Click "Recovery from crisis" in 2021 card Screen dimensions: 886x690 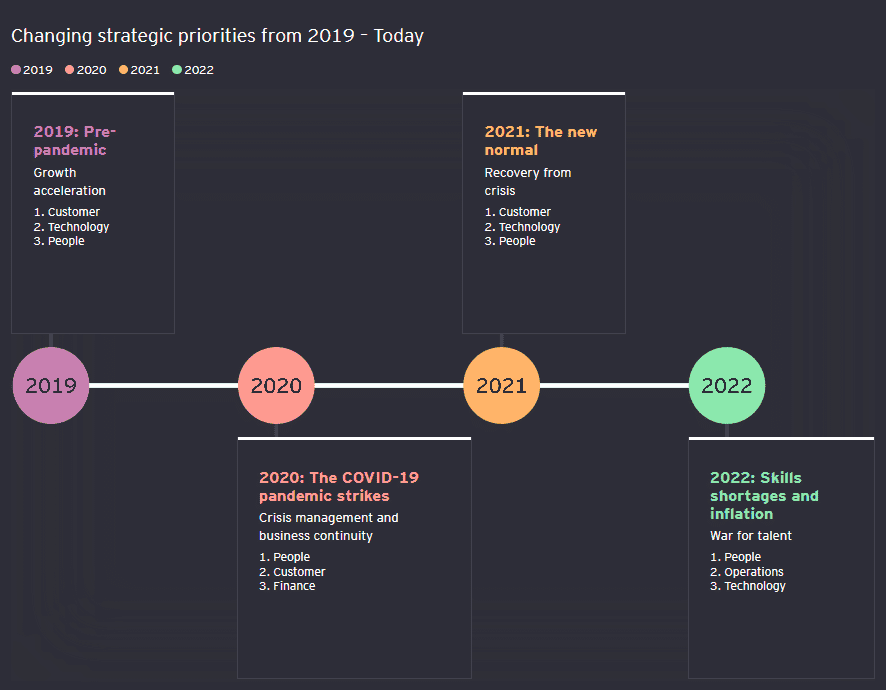[527, 181]
